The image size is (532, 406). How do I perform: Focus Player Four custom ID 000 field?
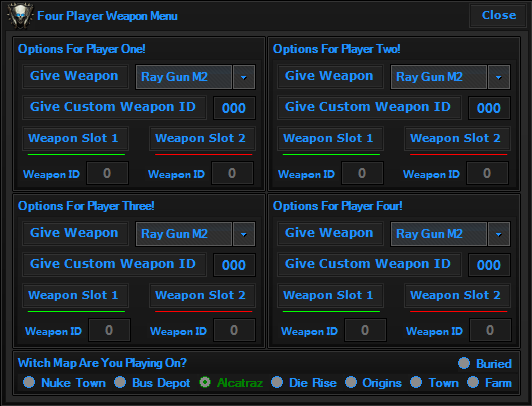(489, 265)
